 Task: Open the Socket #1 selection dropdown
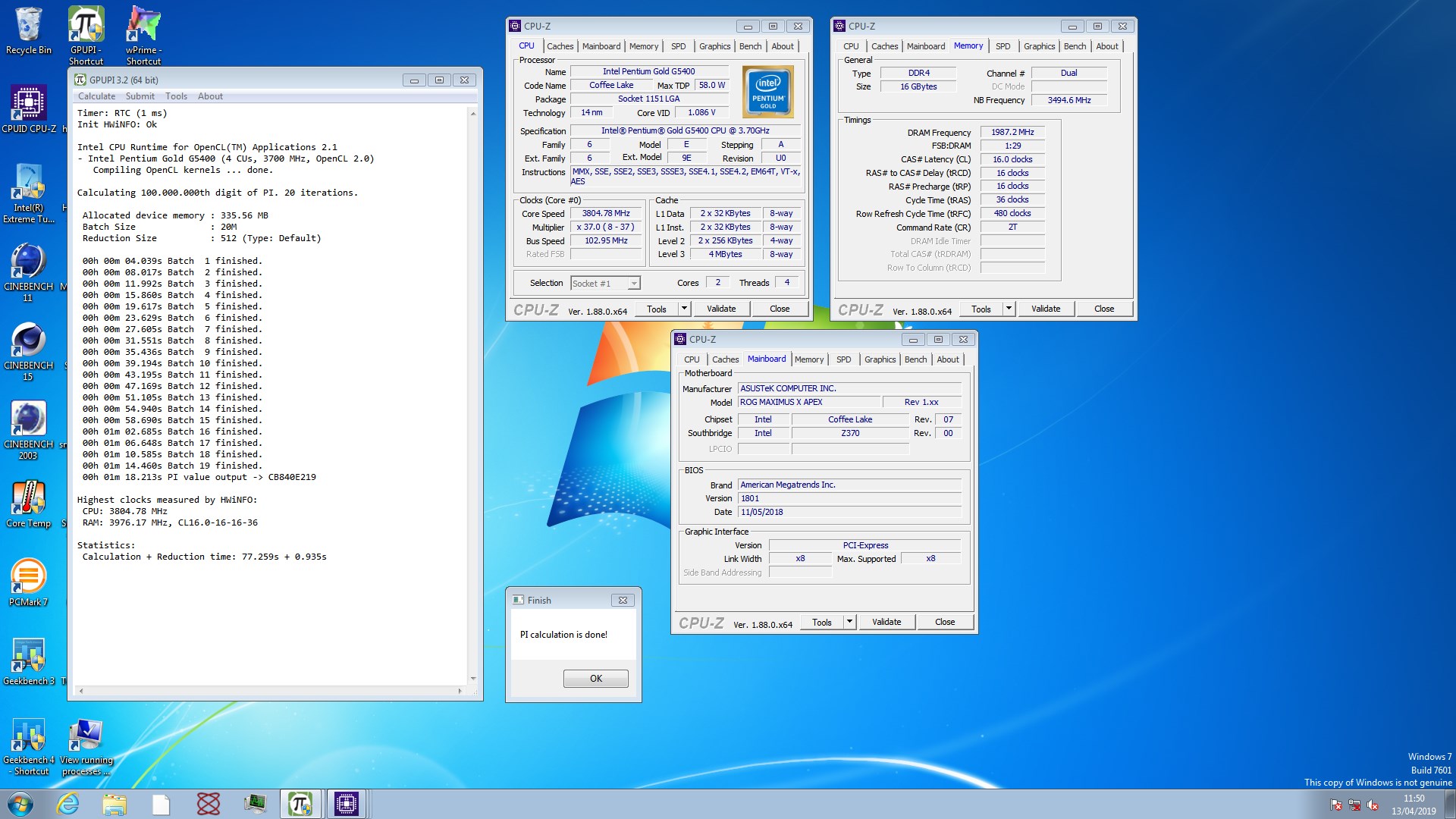[x=605, y=284]
